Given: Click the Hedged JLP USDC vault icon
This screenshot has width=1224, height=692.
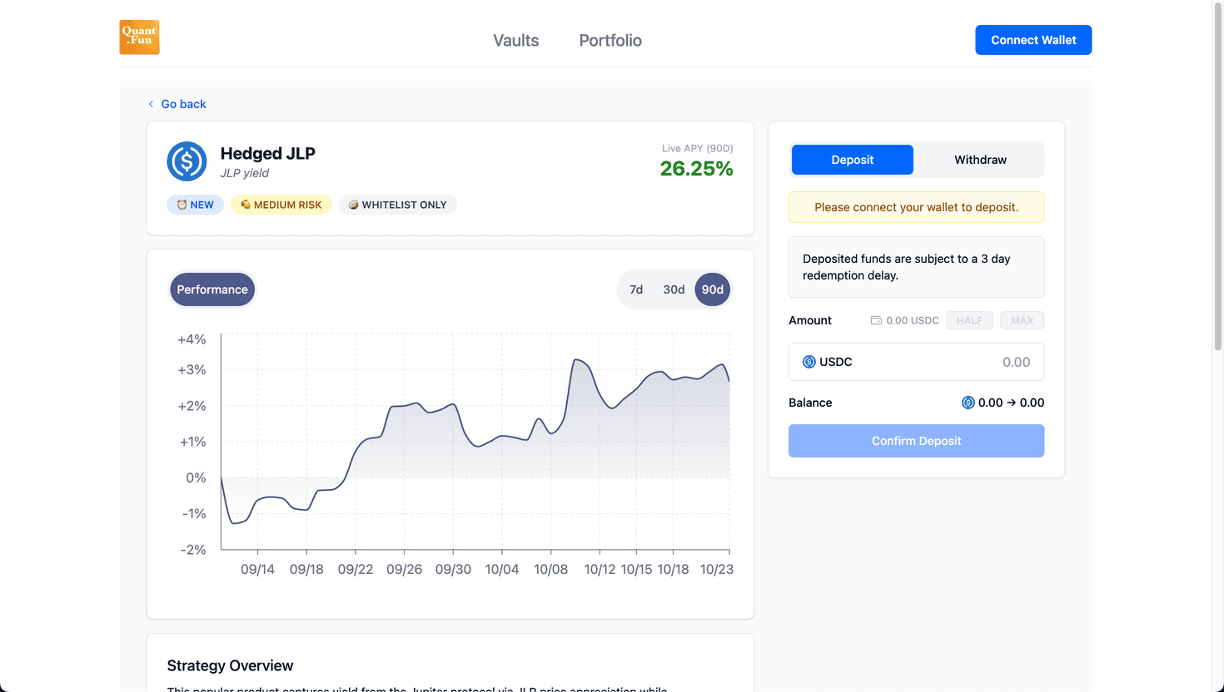Looking at the screenshot, I should coord(187,161).
